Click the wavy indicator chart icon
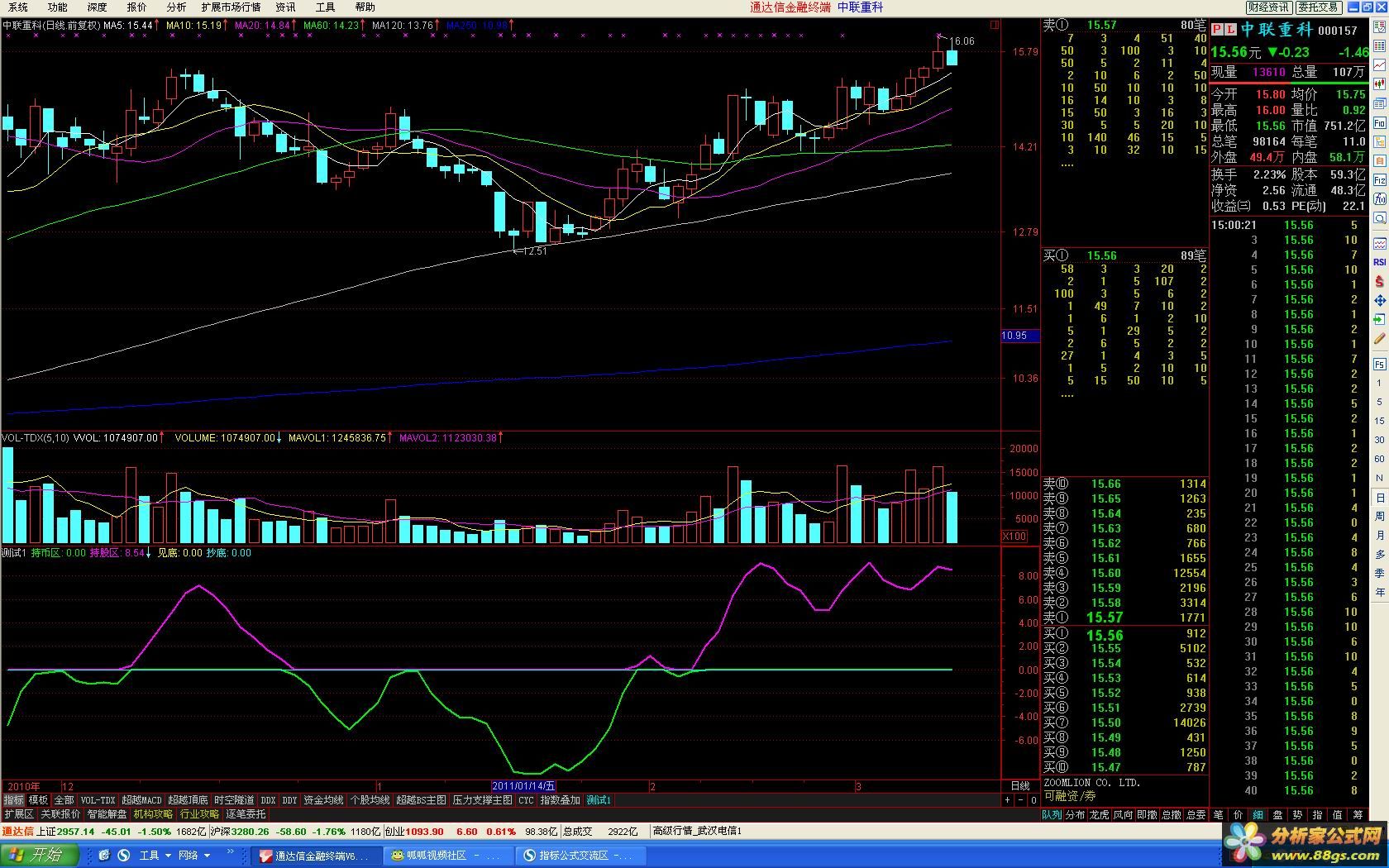 1380,243
